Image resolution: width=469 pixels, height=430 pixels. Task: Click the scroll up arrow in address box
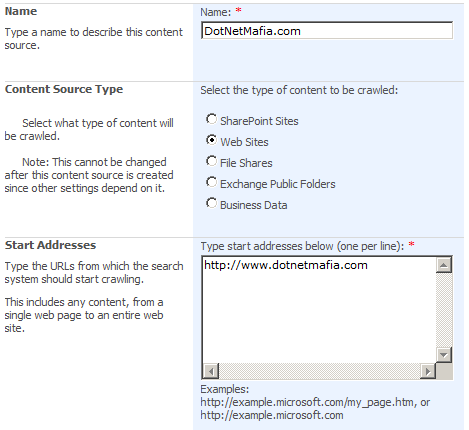[x=444, y=265]
